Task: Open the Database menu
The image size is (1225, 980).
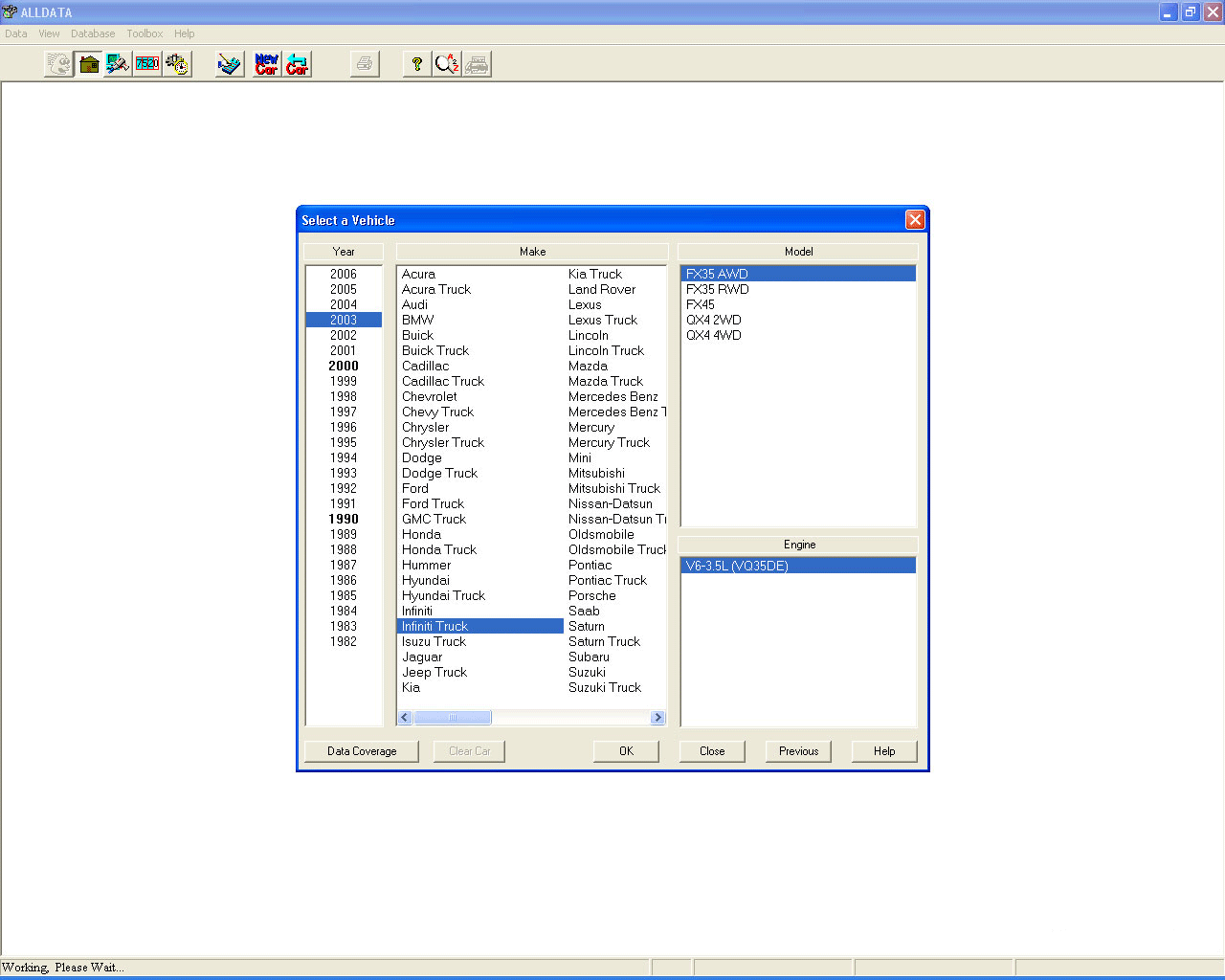Action: [x=93, y=33]
